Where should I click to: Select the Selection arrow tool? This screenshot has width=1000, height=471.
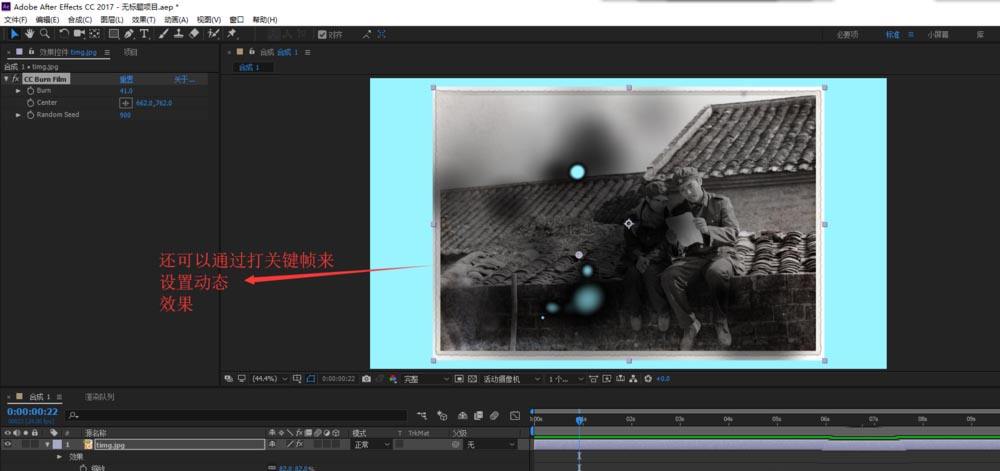click(15, 34)
